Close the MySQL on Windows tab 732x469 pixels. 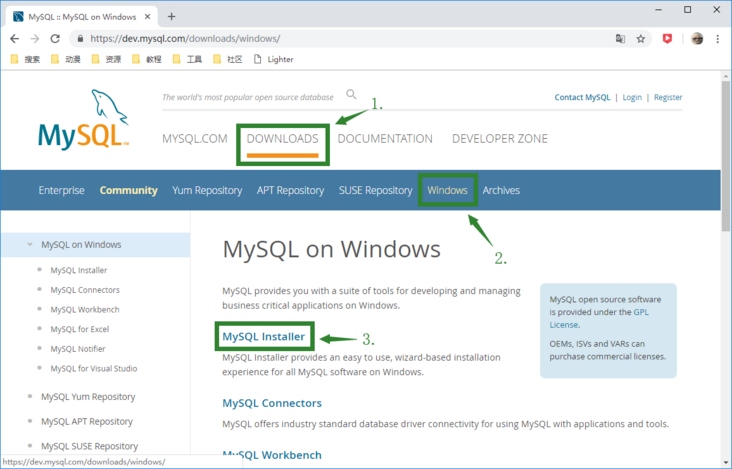(x=148, y=17)
